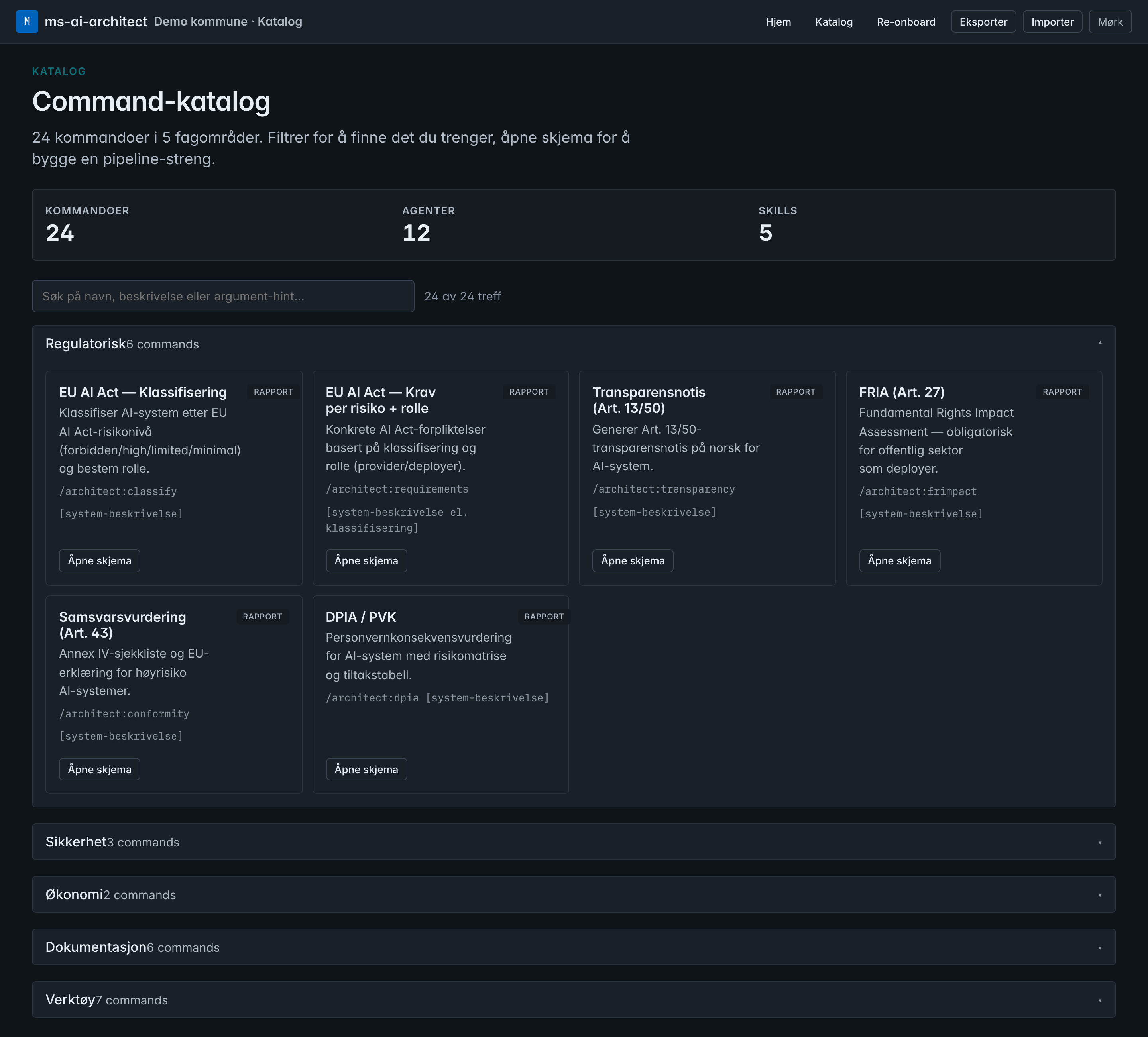This screenshot has height=1037, width=1148.
Task: Expand the Økonomi commands section
Action: point(574,894)
